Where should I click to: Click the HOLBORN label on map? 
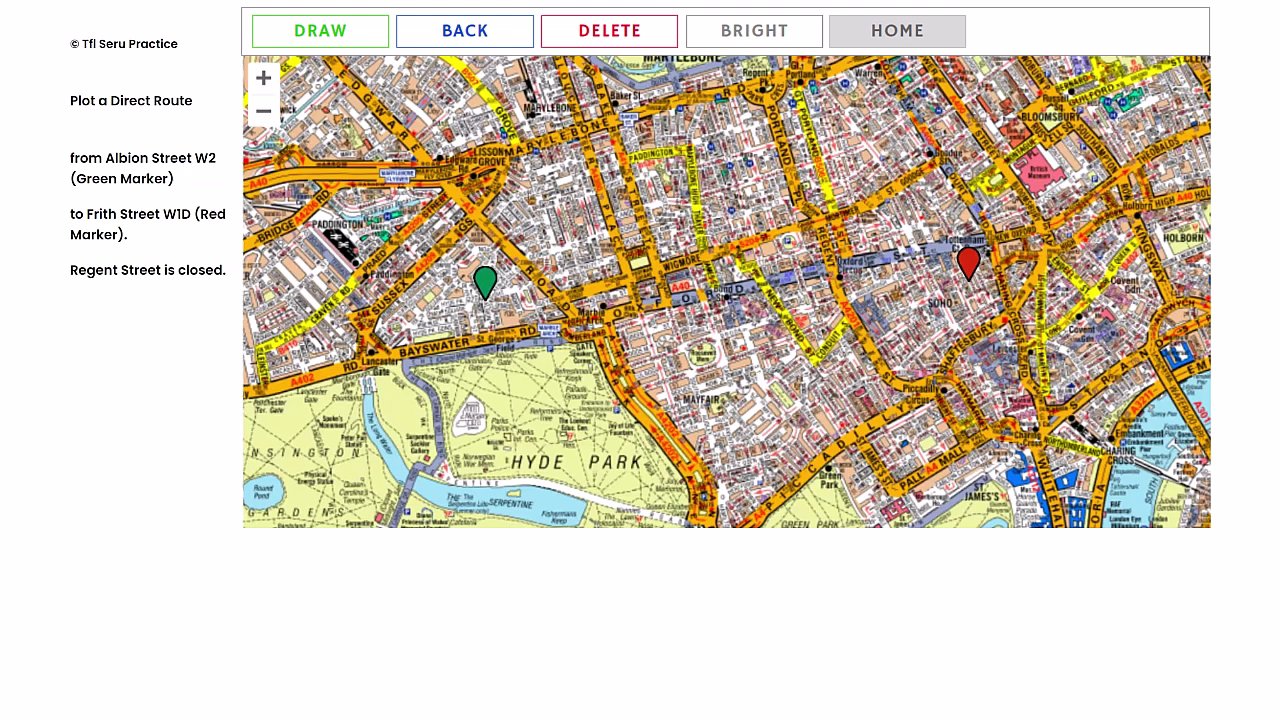click(1183, 238)
